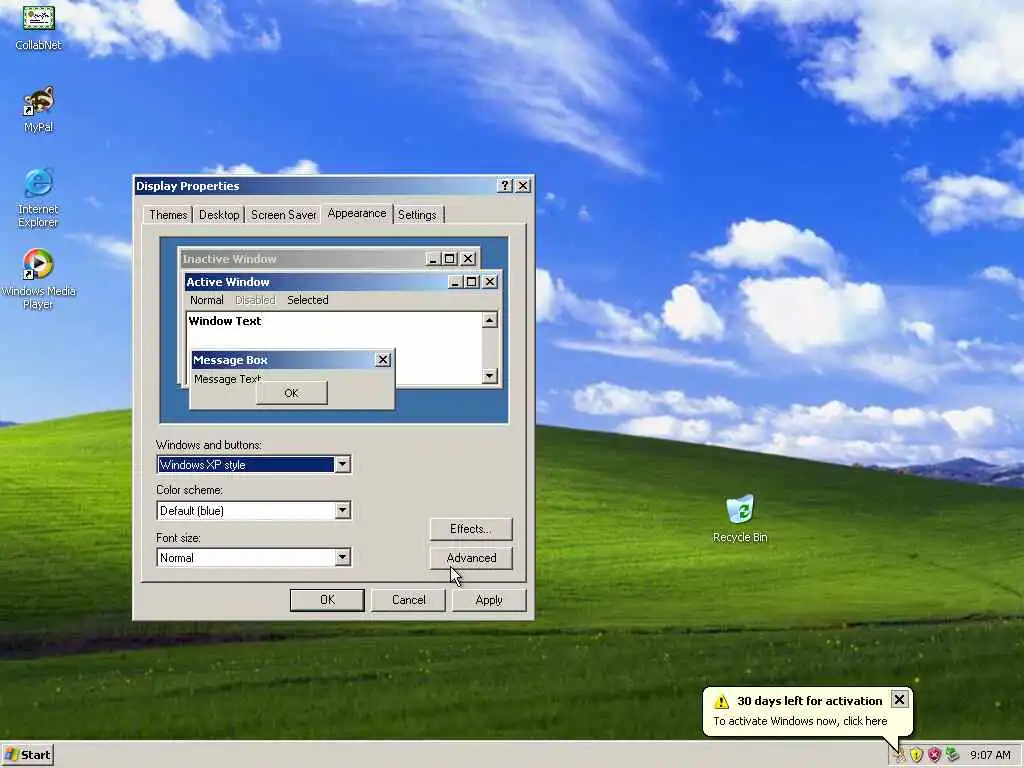Select the Appearance tab
Image resolution: width=1024 pixels, height=768 pixels.
(x=357, y=214)
